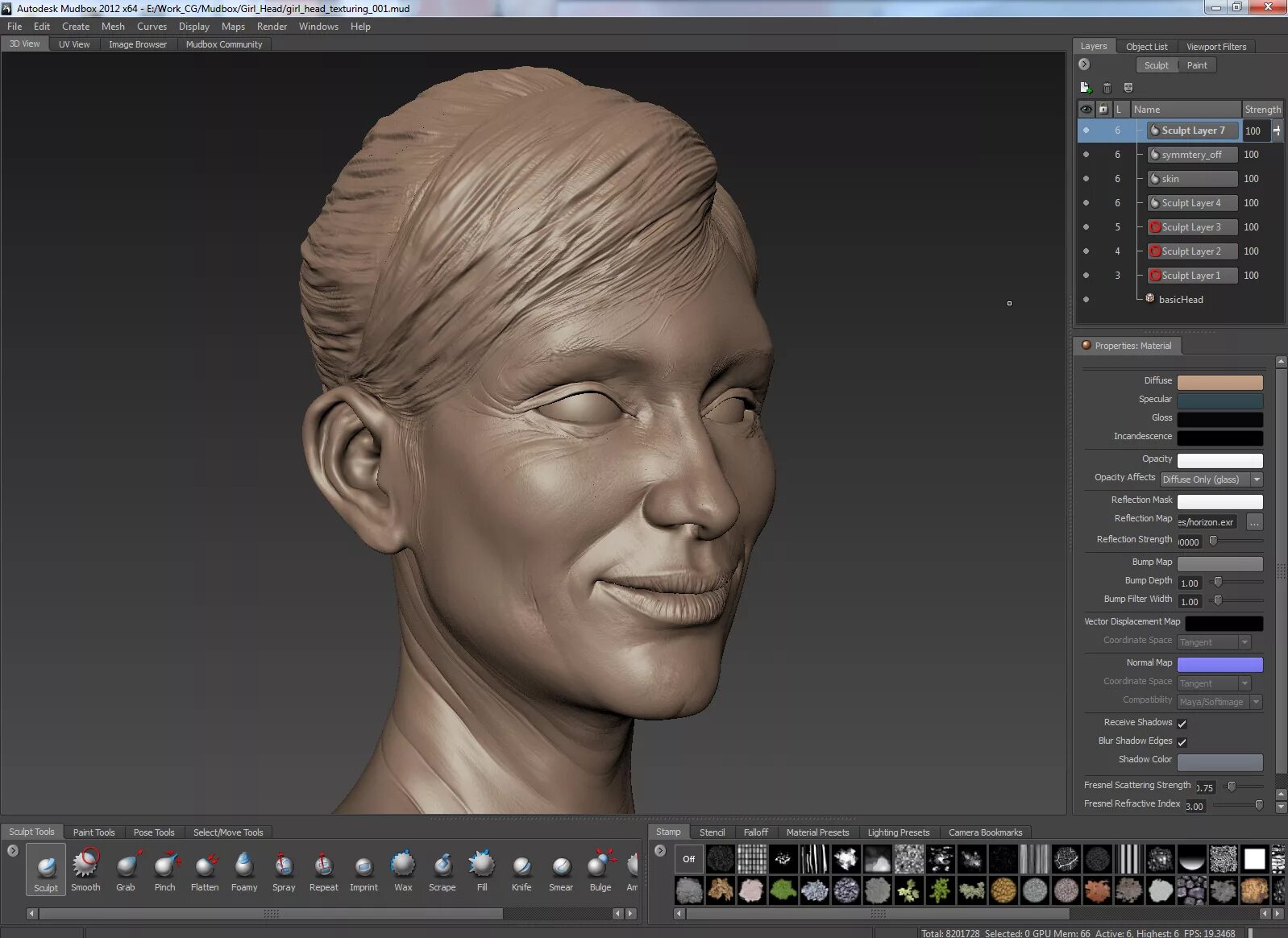
Task: Open the Mesh menu
Action: coord(113,27)
